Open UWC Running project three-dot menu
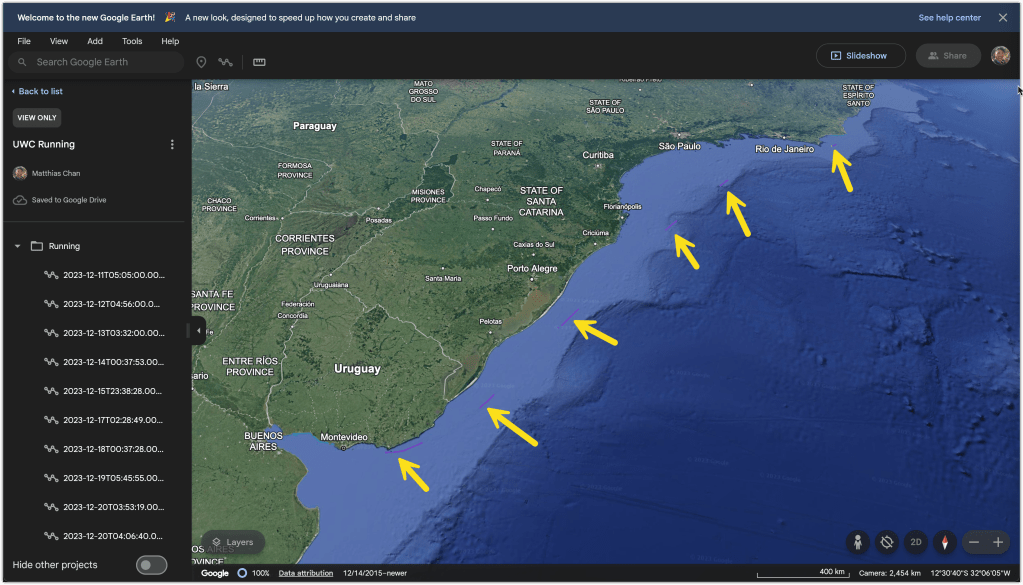This screenshot has height=585, width=1023. [x=172, y=145]
